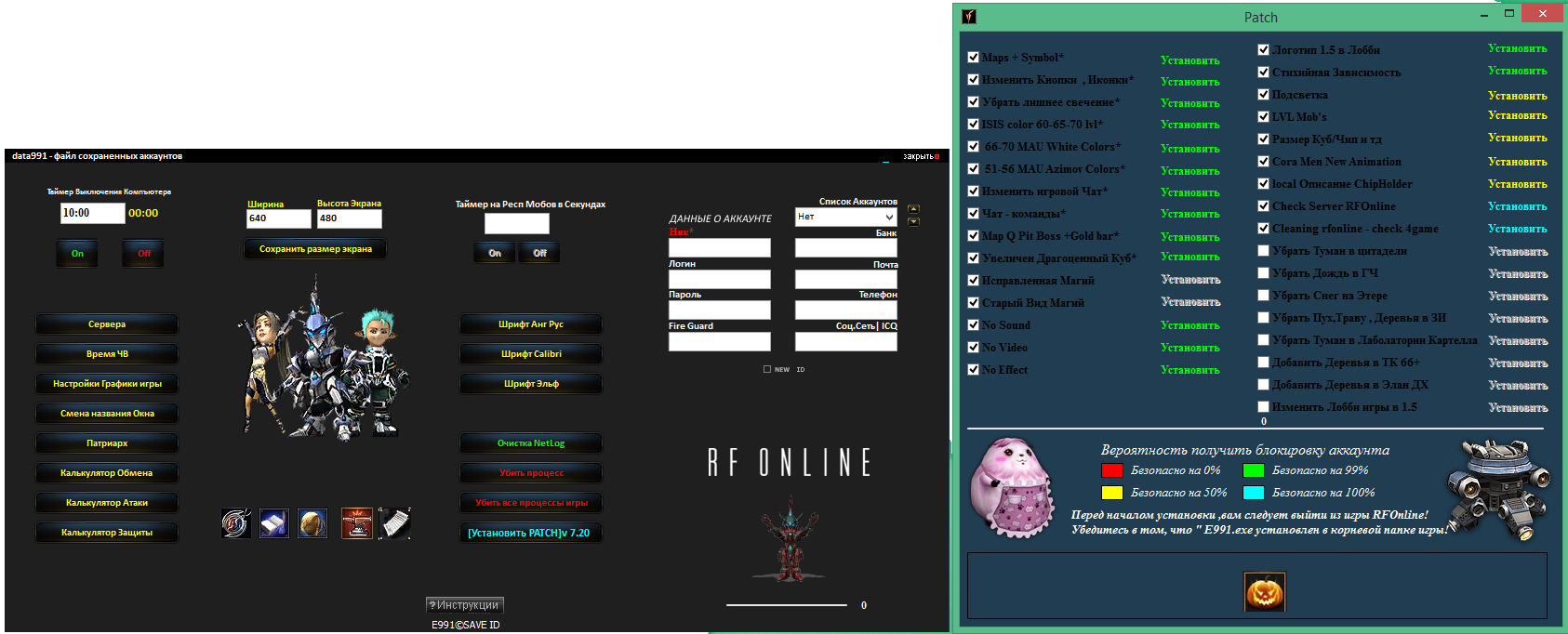The width and height of the screenshot is (1568, 634).
Task: Select Шрифт Calibri button
Action: click(x=531, y=354)
